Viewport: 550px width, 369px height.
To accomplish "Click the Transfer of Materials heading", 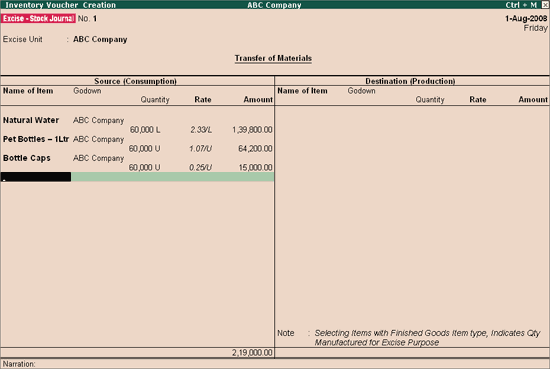I will (x=273, y=58).
